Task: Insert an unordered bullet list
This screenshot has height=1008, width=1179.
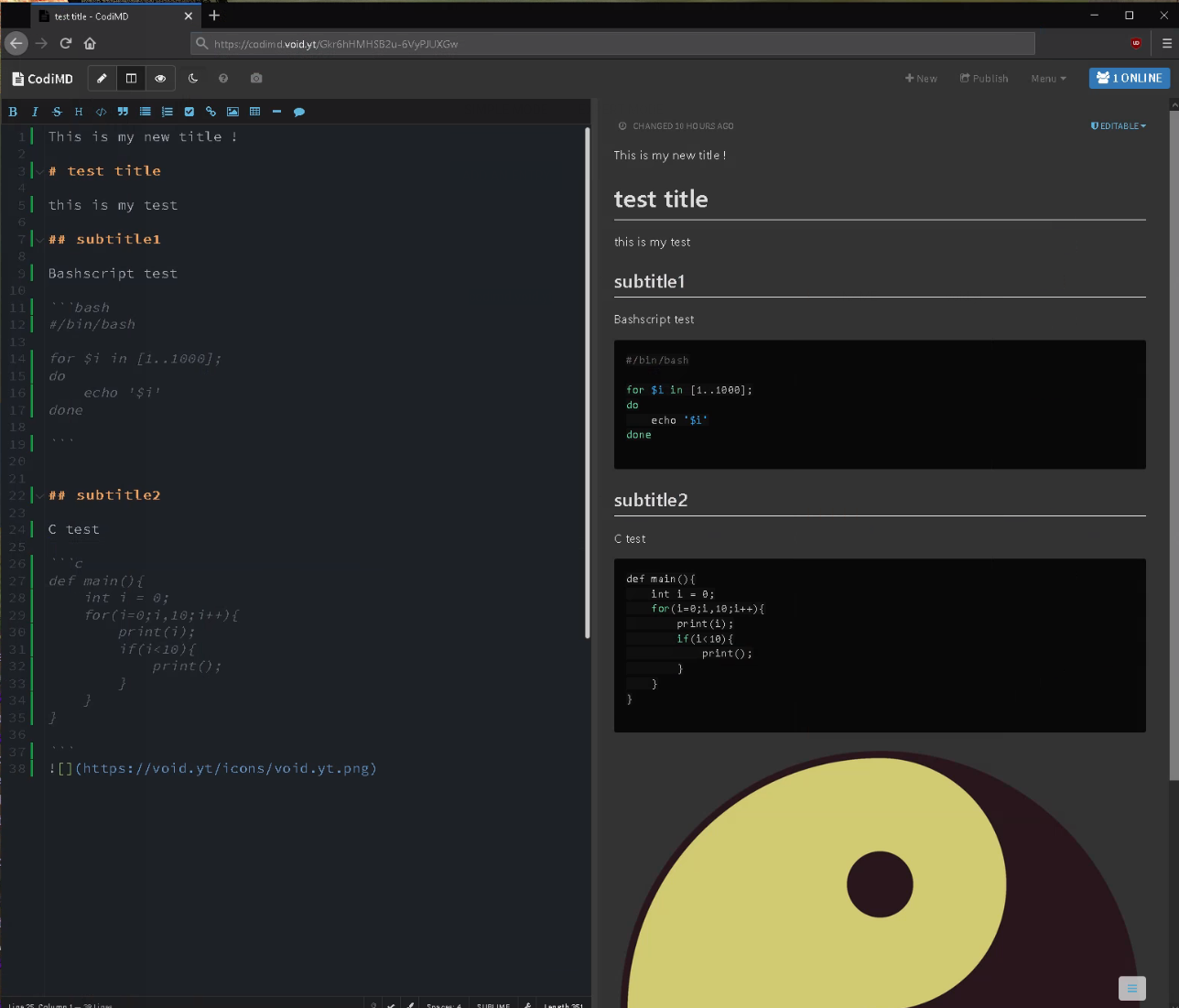Action: coord(145,112)
